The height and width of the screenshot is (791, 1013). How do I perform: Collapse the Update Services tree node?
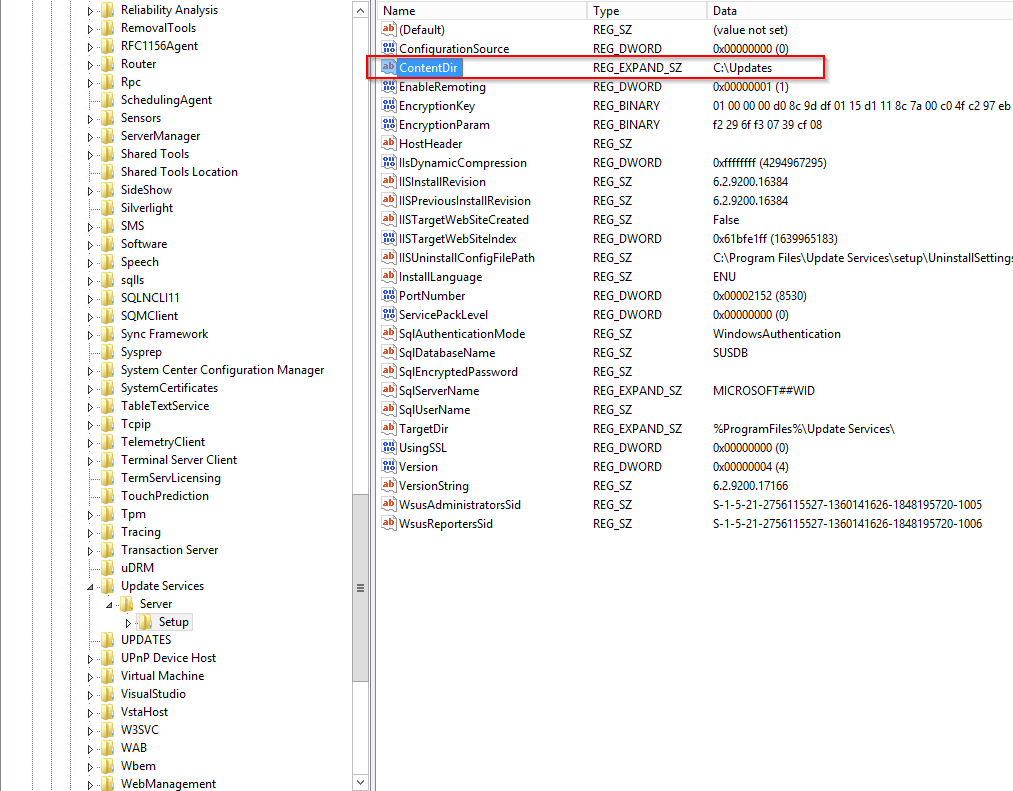pos(90,587)
